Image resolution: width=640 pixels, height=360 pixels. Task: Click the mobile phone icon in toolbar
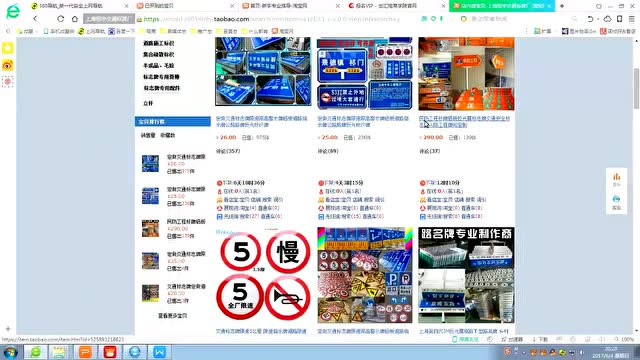point(619,19)
